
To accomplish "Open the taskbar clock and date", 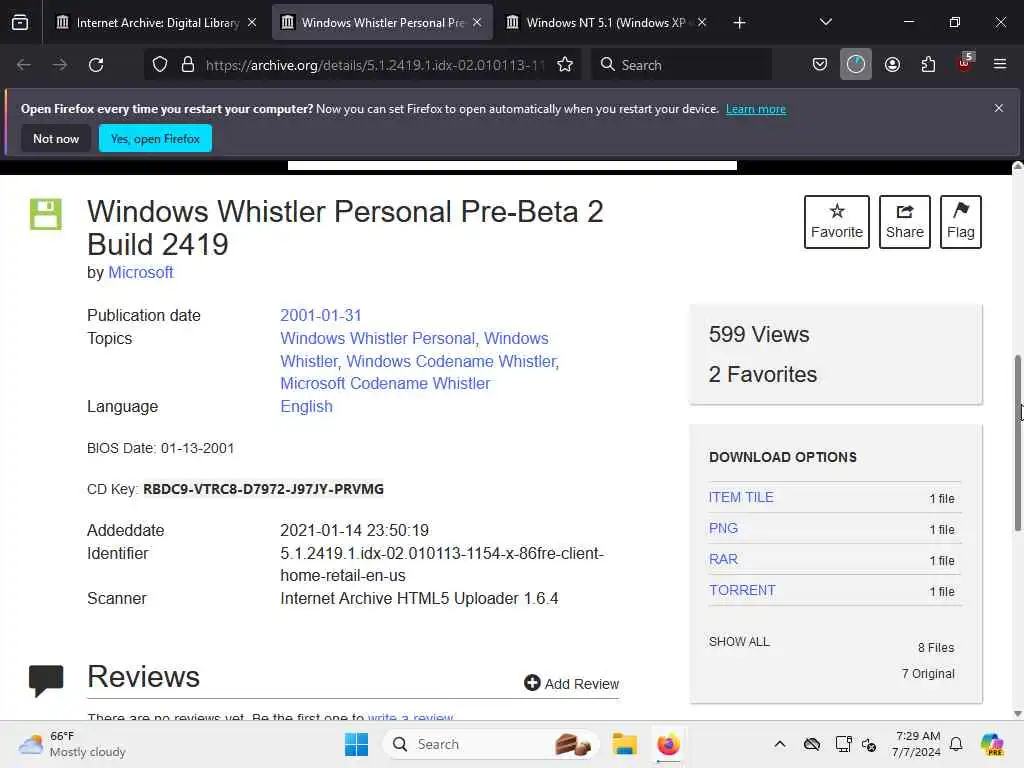I will [x=918, y=744].
